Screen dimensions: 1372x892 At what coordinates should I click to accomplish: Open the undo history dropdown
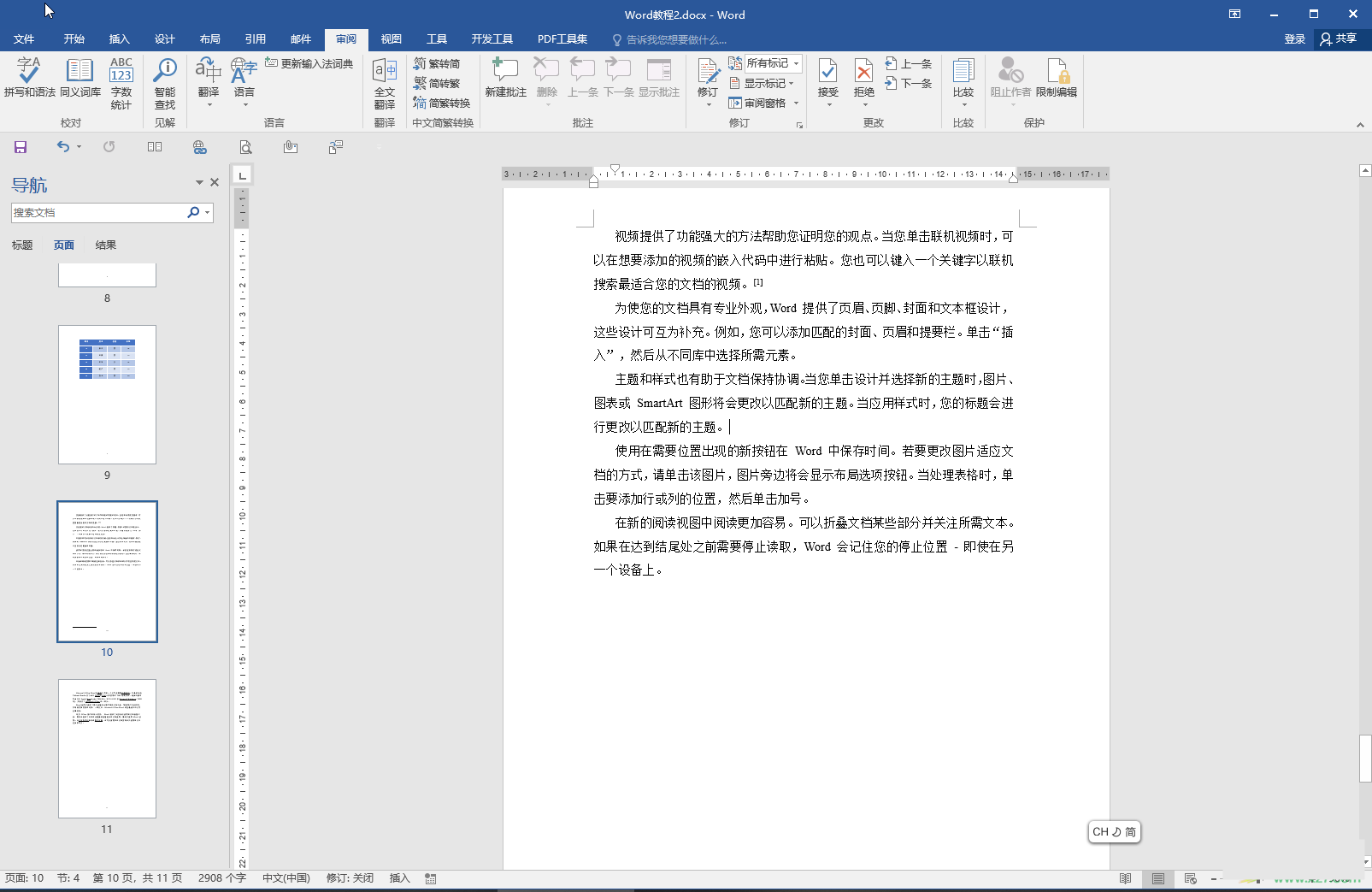point(79,147)
